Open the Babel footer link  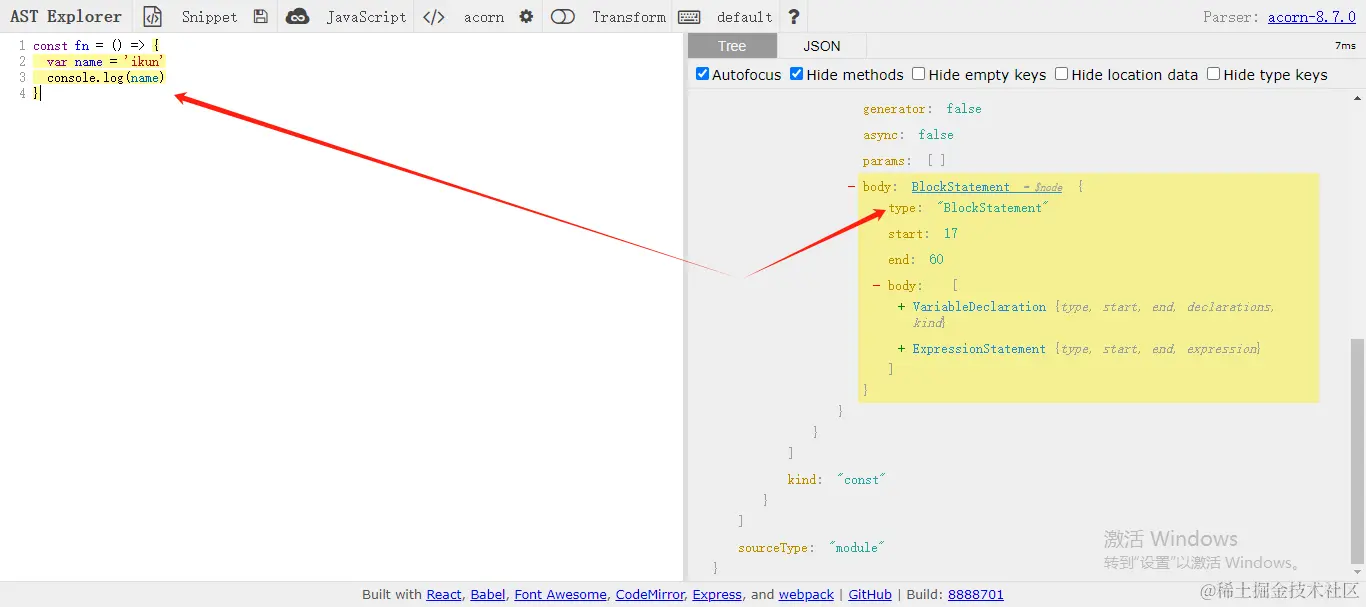pyautogui.click(x=488, y=594)
